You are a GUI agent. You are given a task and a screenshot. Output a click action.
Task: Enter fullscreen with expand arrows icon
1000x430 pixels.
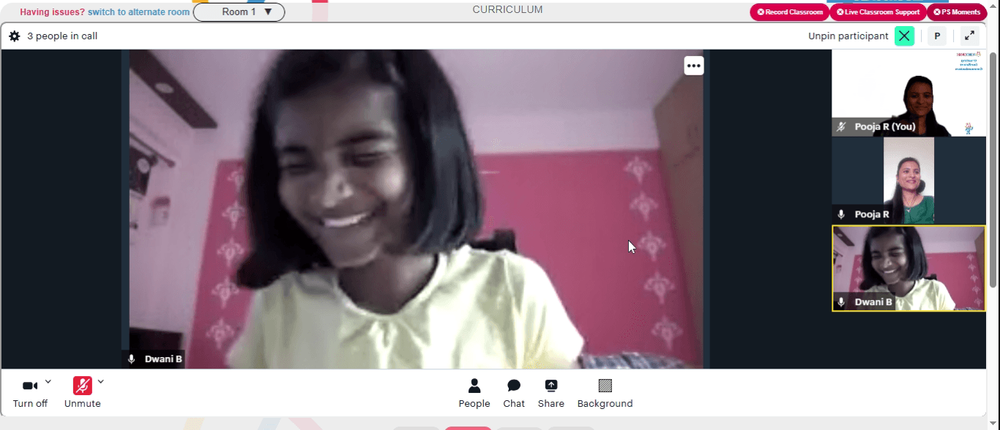pyautogui.click(x=969, y=36)
